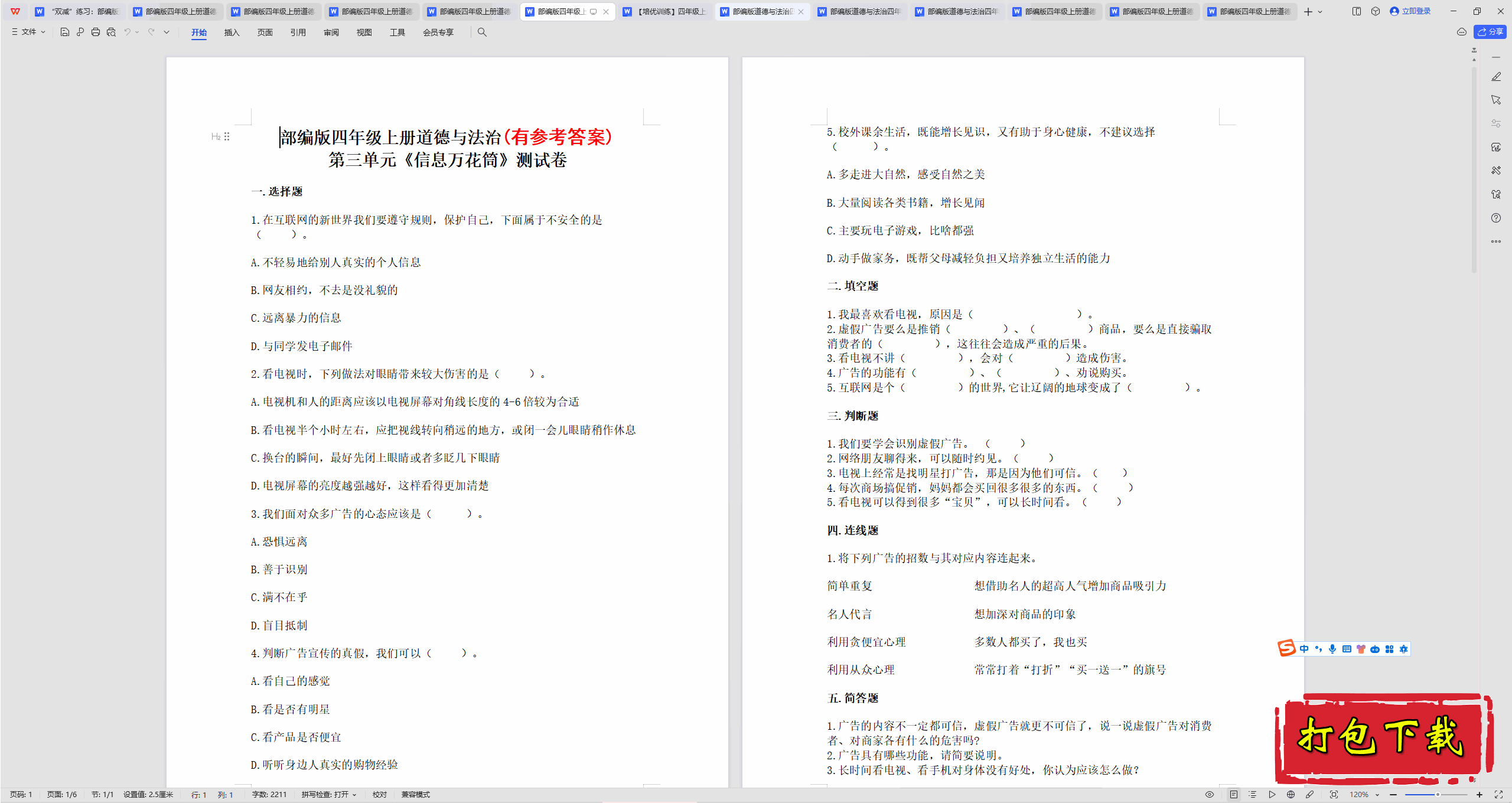Adjust the zoom slider handle
The height and width of the screenshot is (803, 1512).
(1438, 795)
